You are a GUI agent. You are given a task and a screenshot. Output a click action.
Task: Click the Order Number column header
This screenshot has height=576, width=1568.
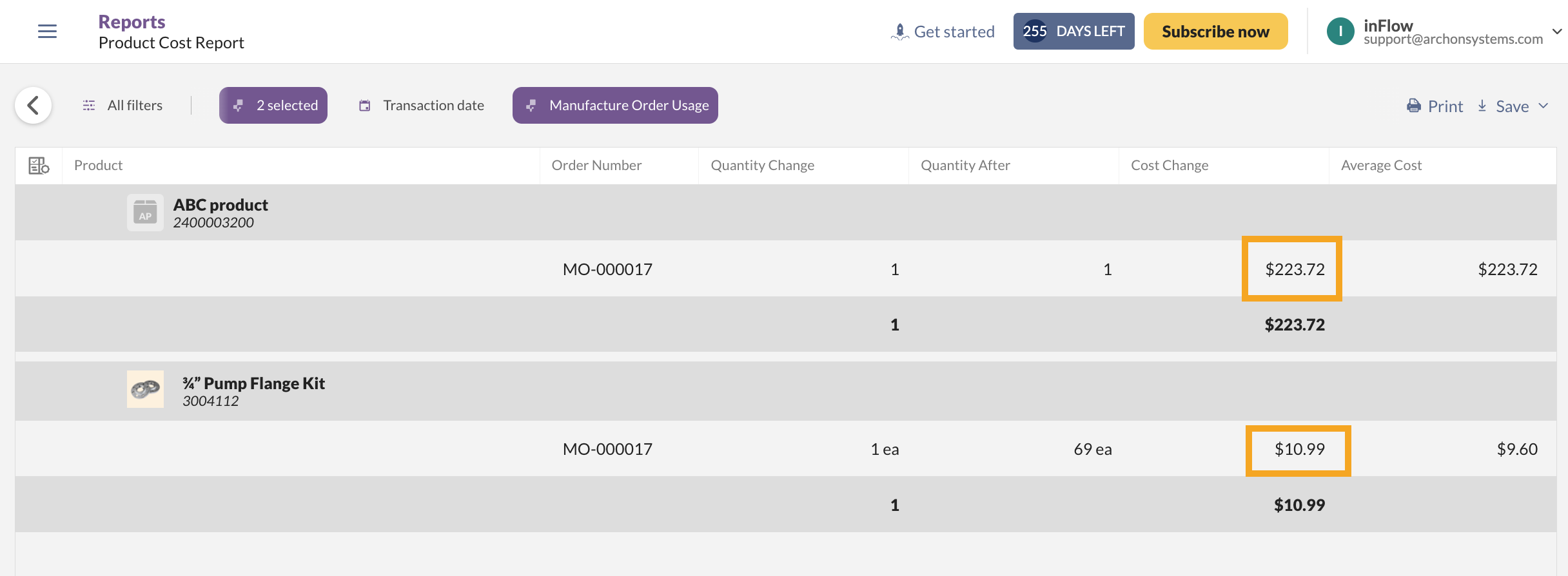click(596, 166)
